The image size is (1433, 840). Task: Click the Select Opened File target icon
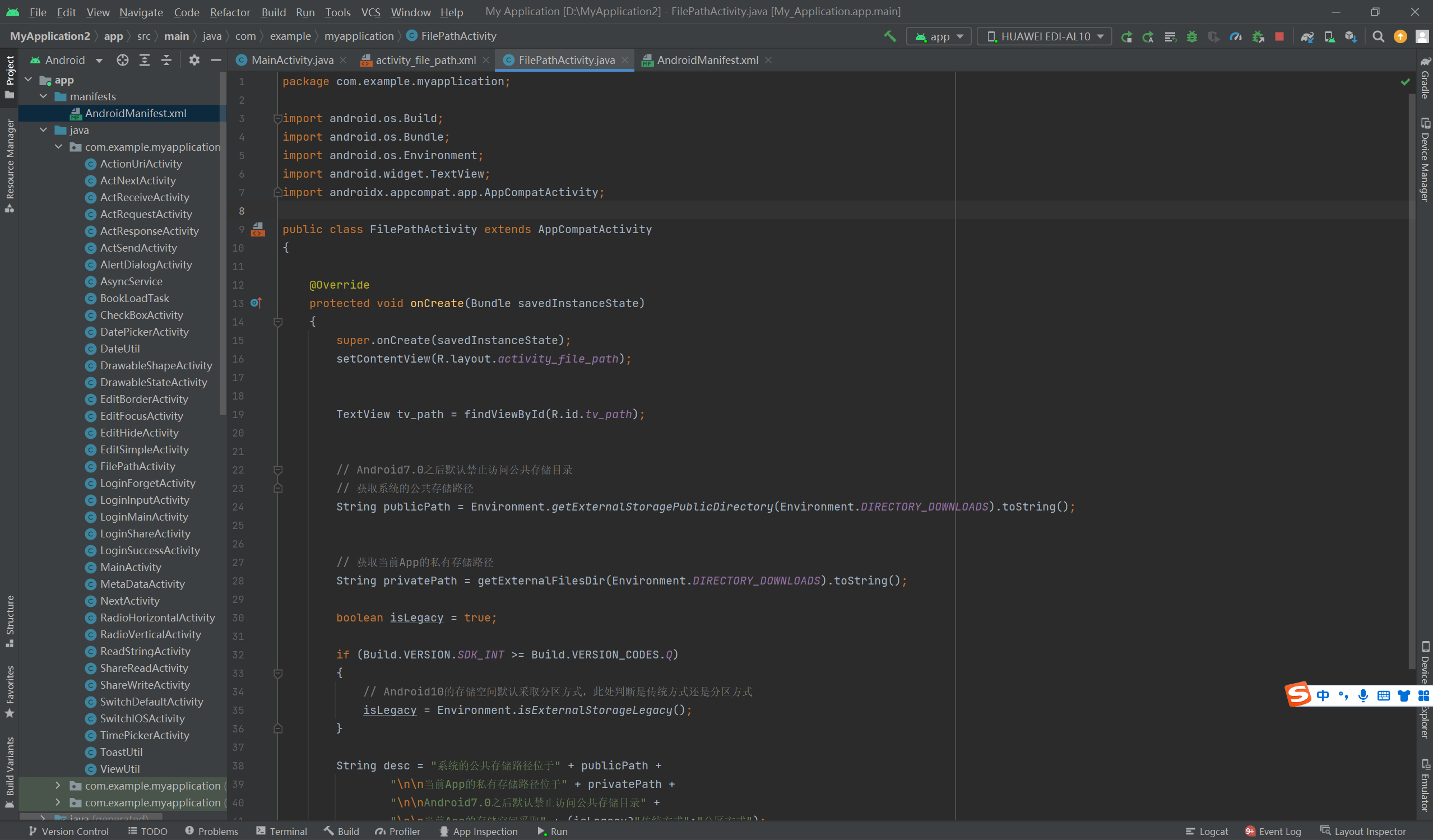coord(122,60)
